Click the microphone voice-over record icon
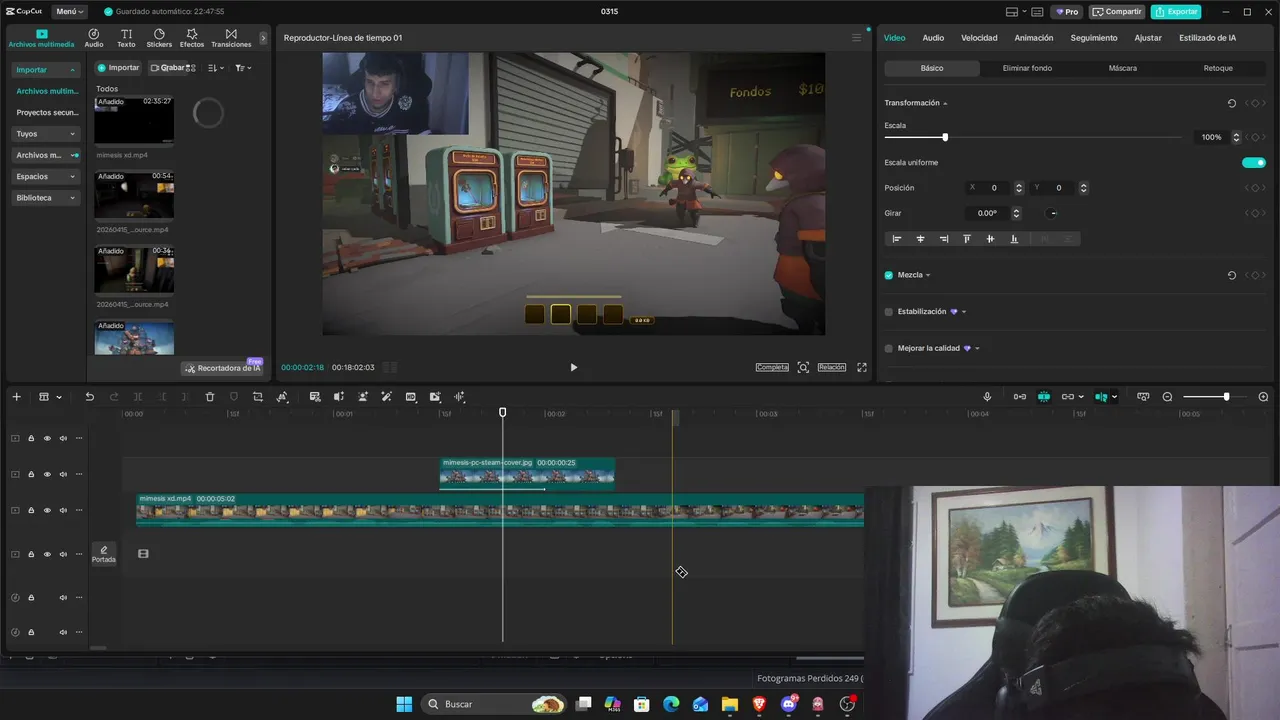Image resolution: width=1280 pixels, height=720 pixels. [987, 397]
